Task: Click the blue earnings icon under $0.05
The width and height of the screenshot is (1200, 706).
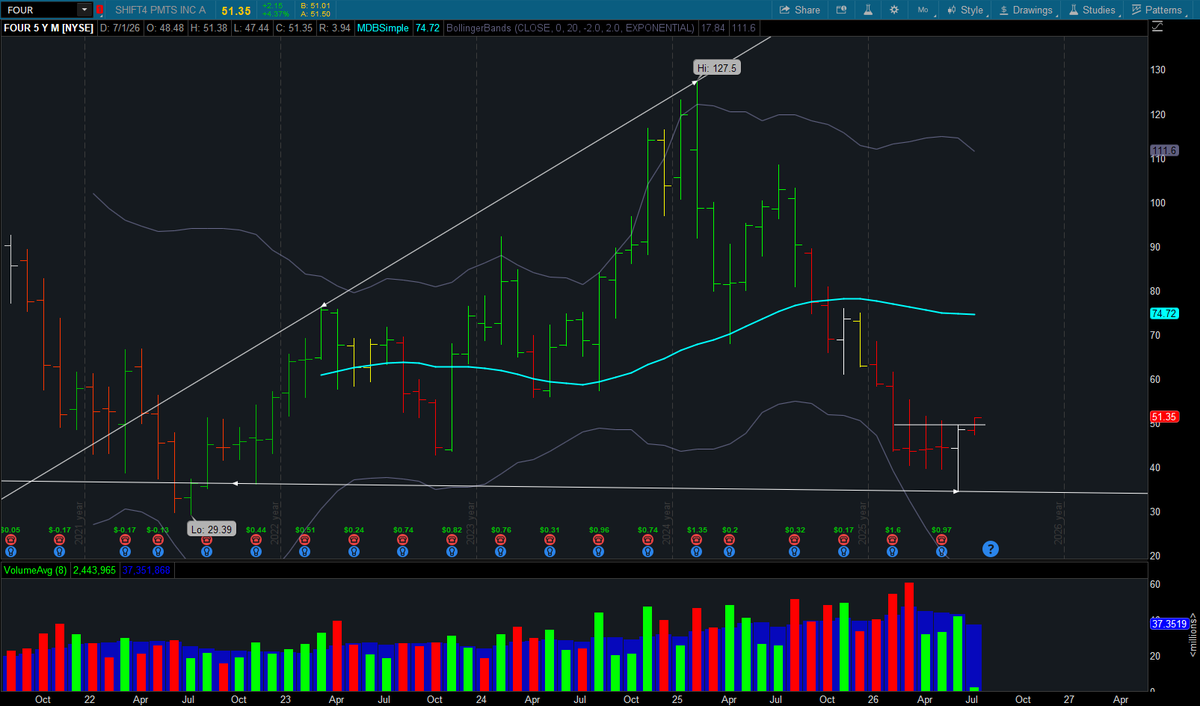Action: 10,550
